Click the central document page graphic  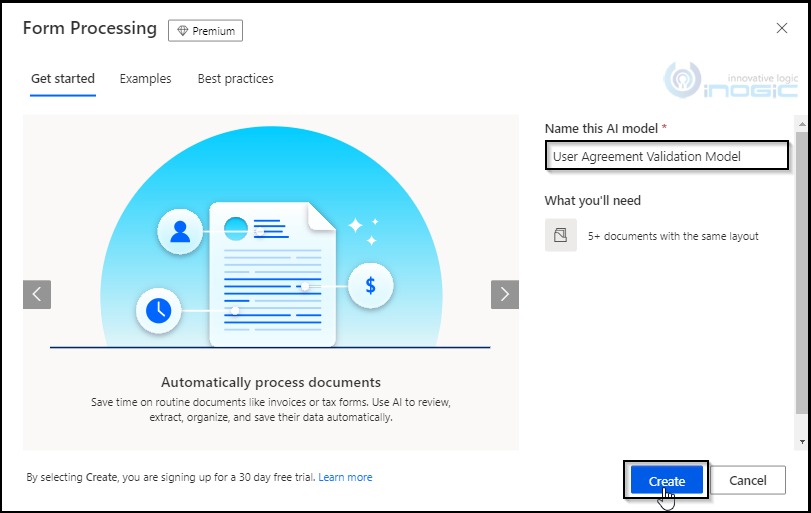272,275
